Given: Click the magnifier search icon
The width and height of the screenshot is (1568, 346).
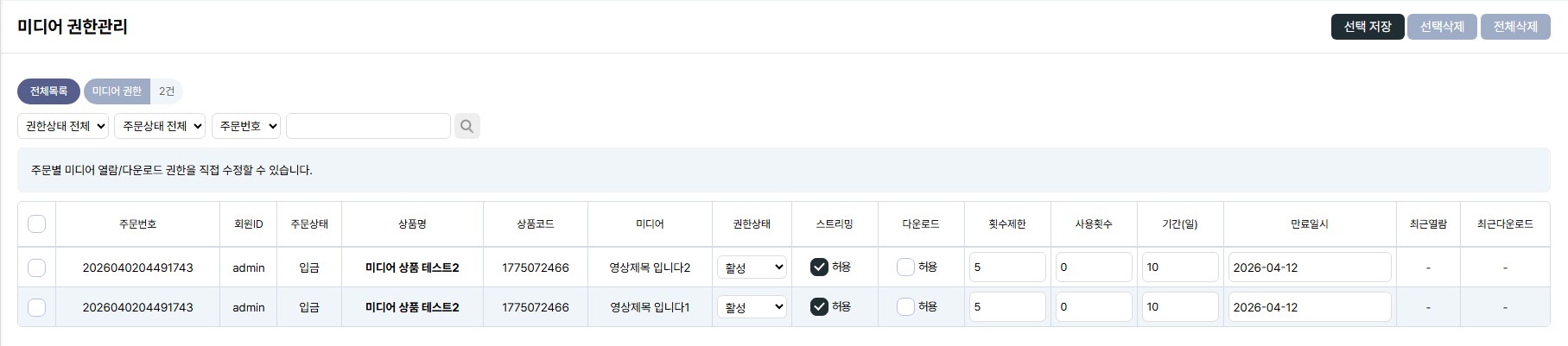Looking at the screenshot, I should click(x=467, y=126).
